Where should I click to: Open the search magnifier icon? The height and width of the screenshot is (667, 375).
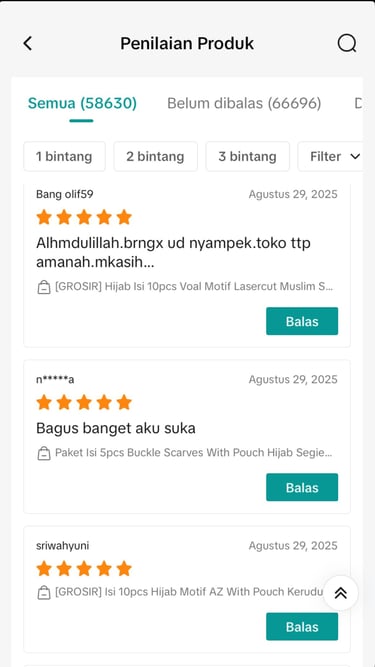point(347,43)
